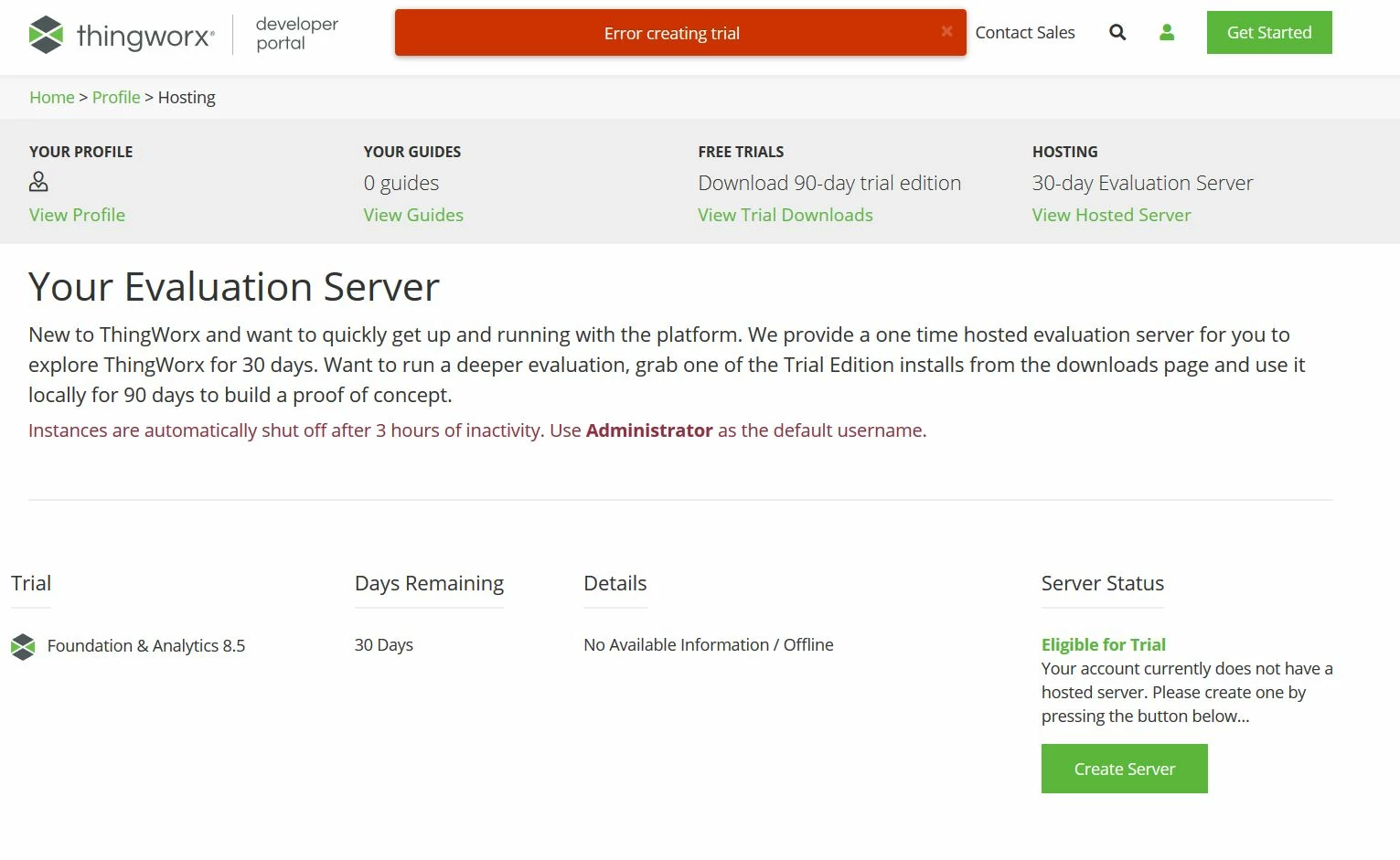Click the Error creating trial message
The width and height of the screenshot is (1400, 860).
672,34
